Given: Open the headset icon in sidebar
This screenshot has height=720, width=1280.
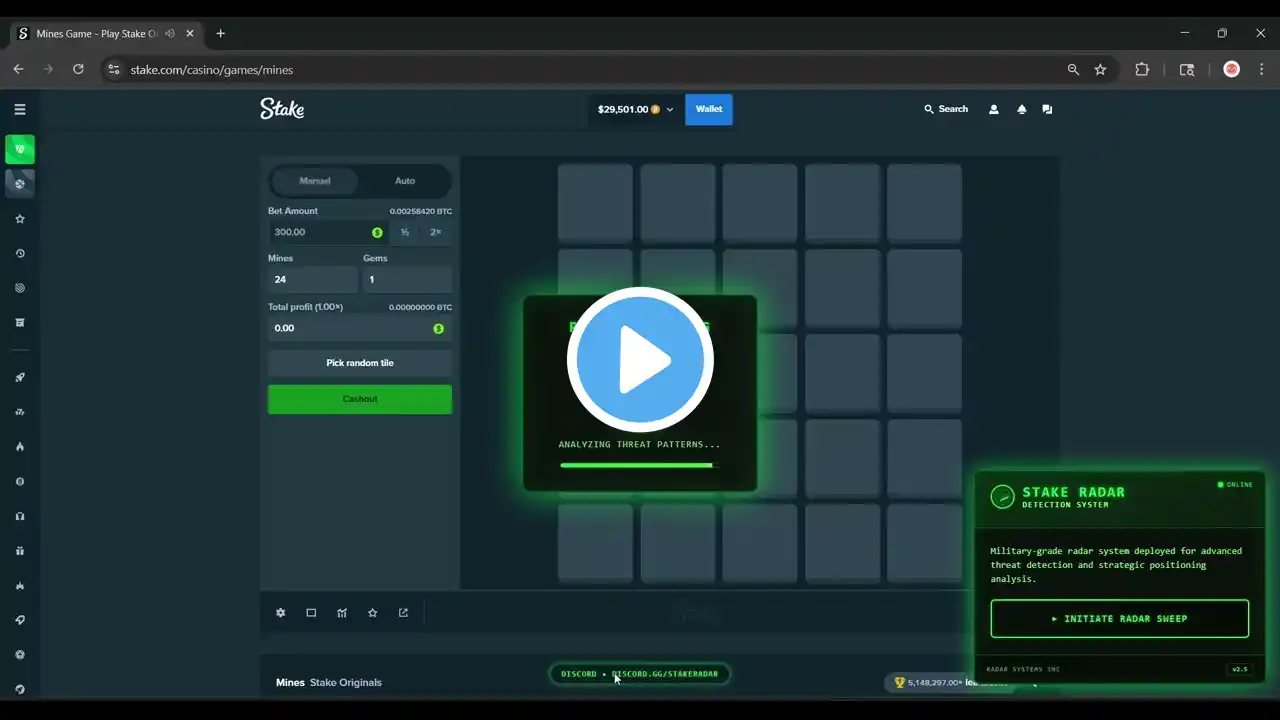Looking at the screenshot, I should point(20,516).
